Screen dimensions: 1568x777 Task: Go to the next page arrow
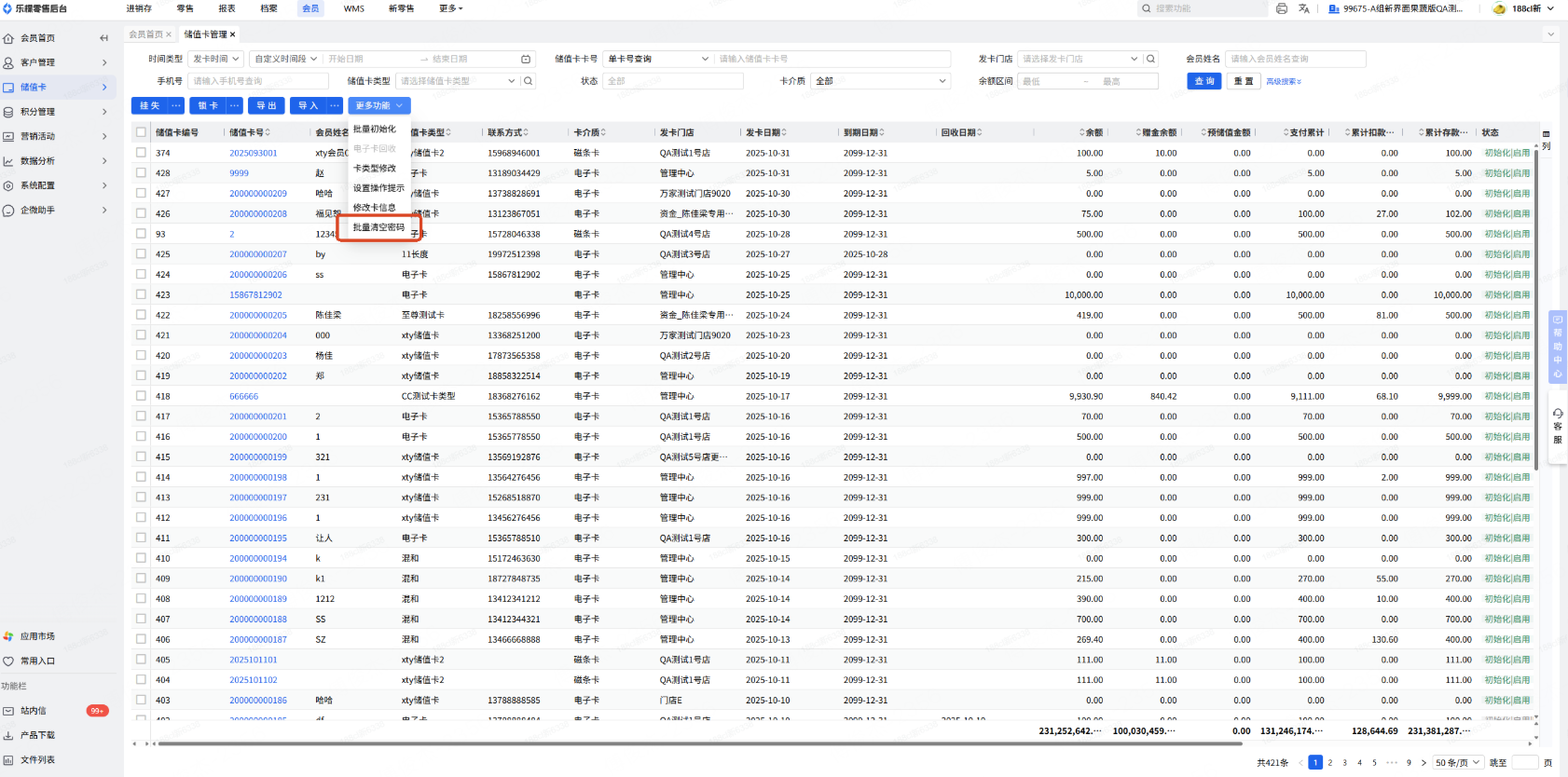[1424, 762]
